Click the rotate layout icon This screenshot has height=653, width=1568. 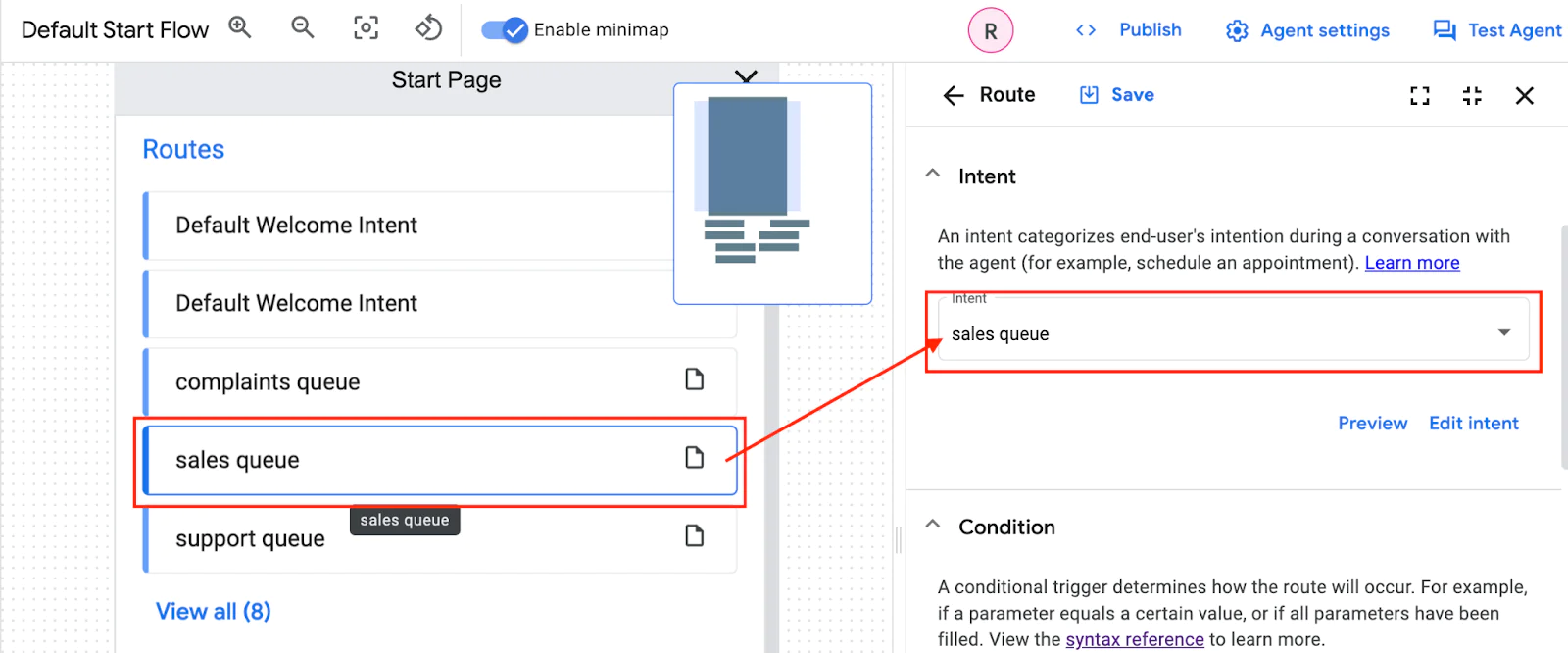coord(428,28)
